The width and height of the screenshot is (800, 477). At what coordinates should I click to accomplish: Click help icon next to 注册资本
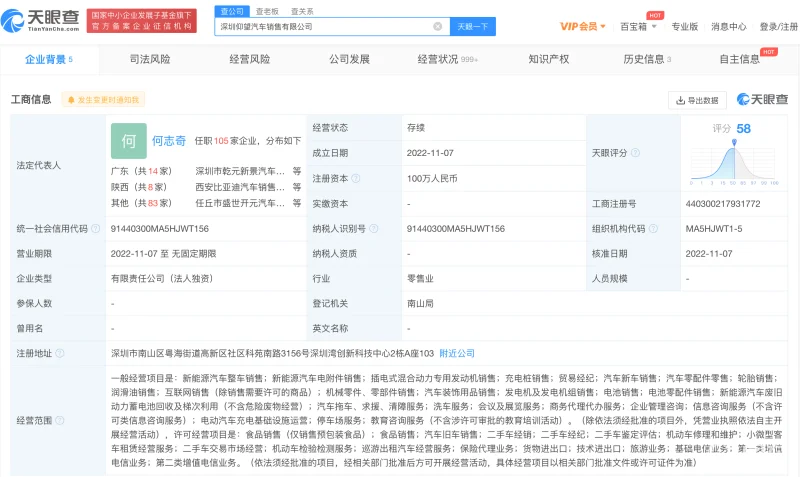(356, 178)
